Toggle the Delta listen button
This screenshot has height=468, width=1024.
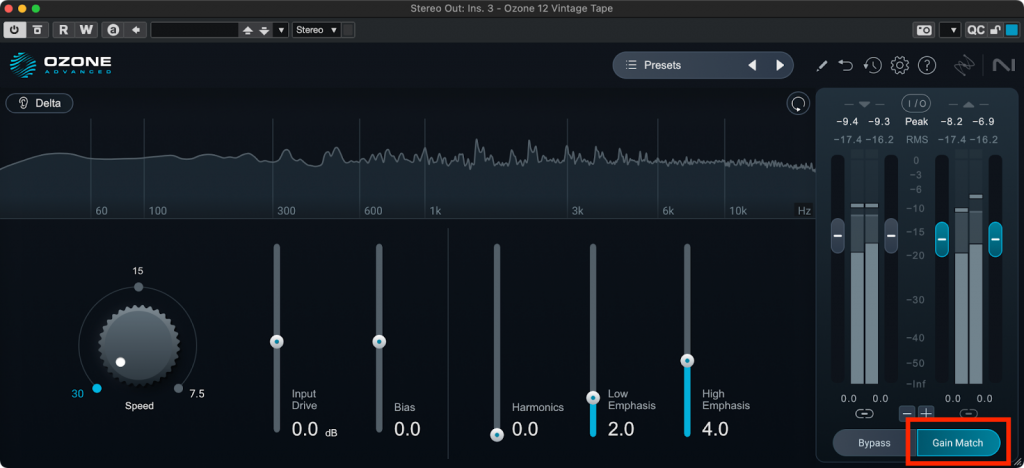[x=39, y=103]
